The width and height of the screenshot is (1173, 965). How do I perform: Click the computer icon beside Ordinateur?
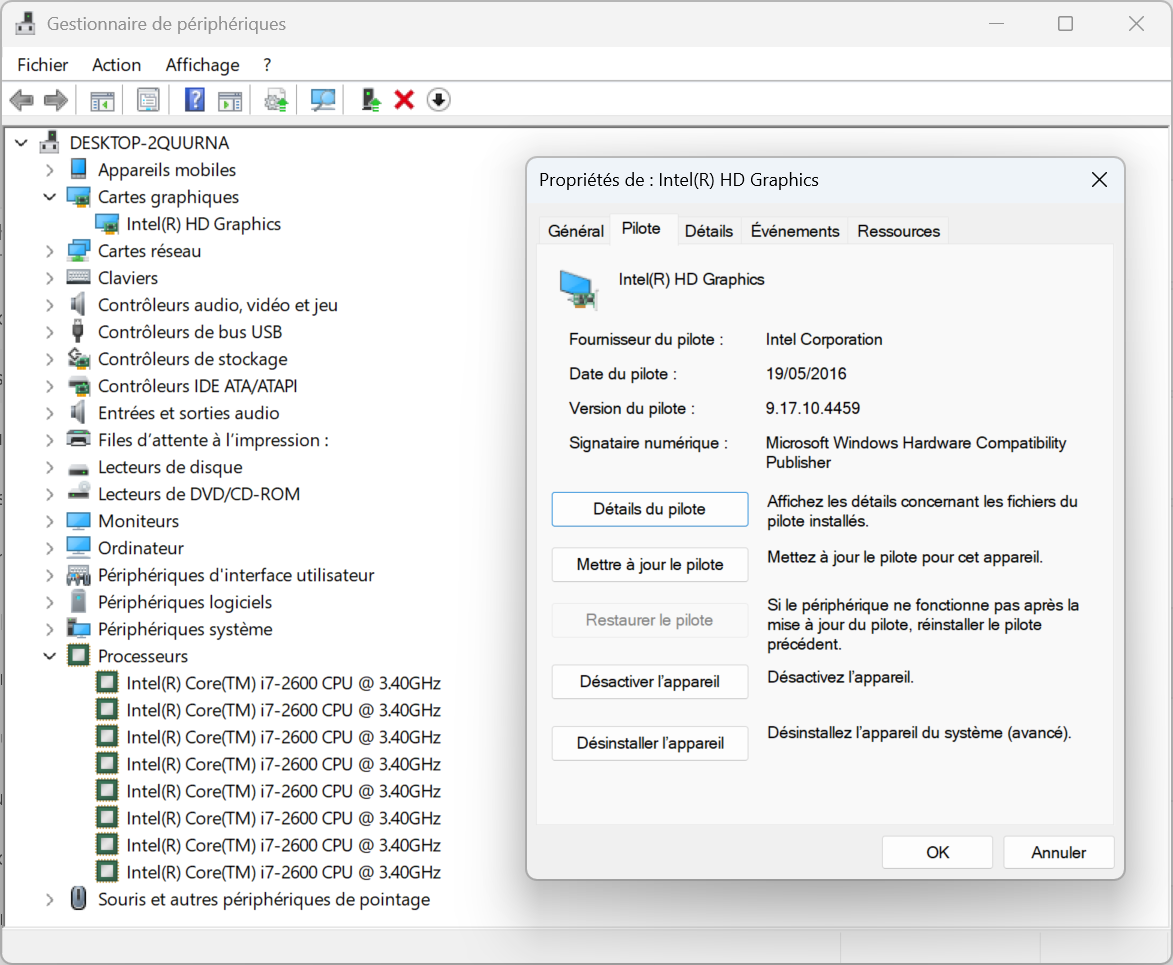coord(79,548)
